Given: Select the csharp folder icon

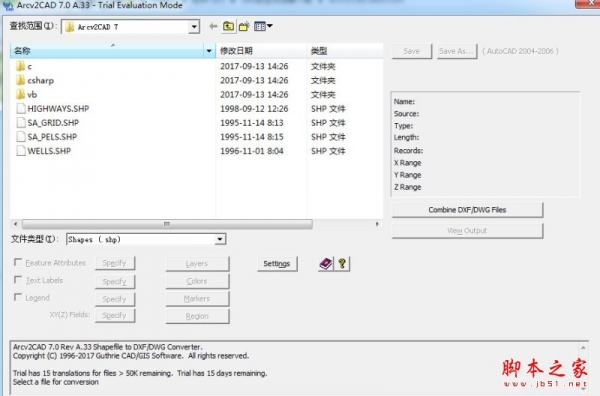Looking at the screenshot, I should click(21, 80).
